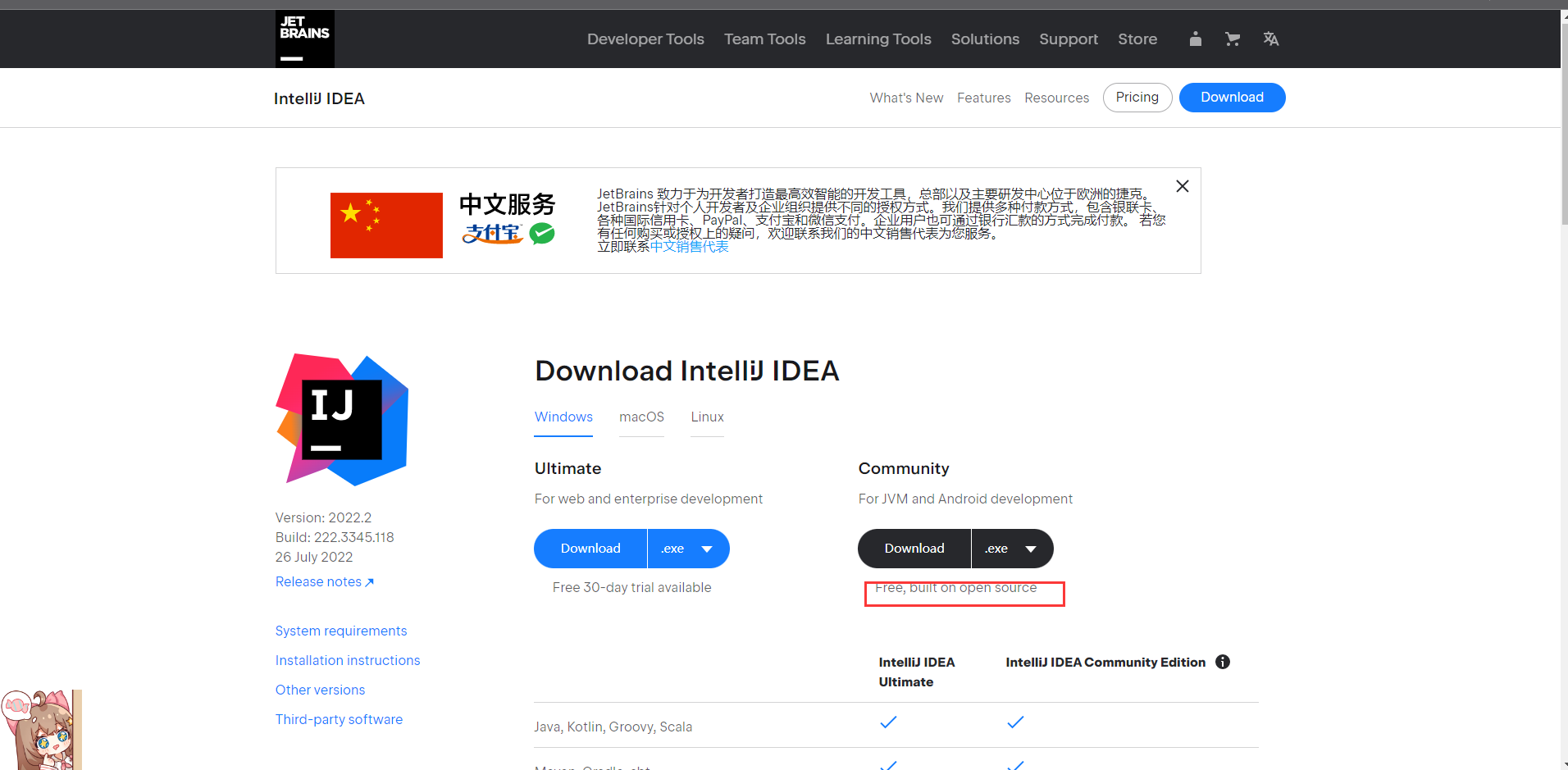1568x770 pixels.
Task: Select the Windows tab
Action: pyautogui.click(x=563, y=417)
